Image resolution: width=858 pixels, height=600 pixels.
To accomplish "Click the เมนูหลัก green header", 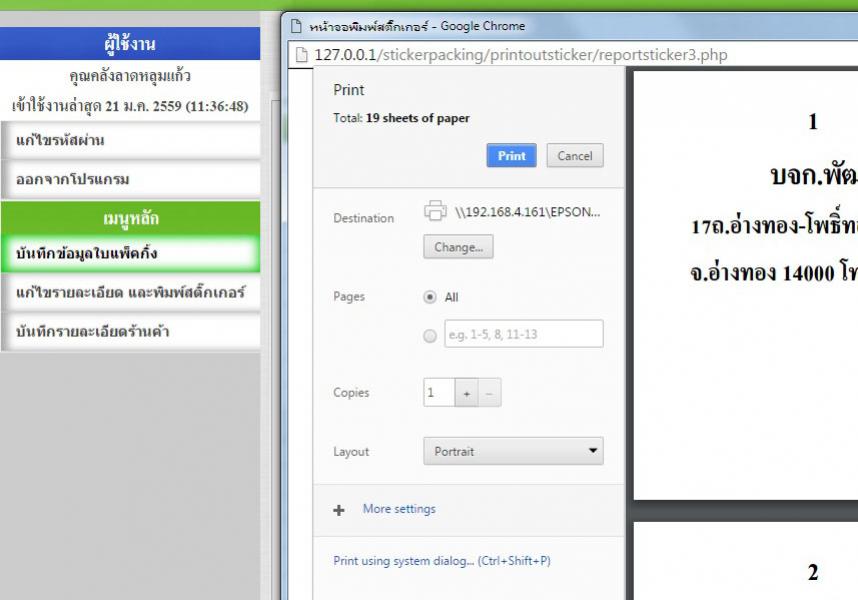I will click(x=131, y=218).
